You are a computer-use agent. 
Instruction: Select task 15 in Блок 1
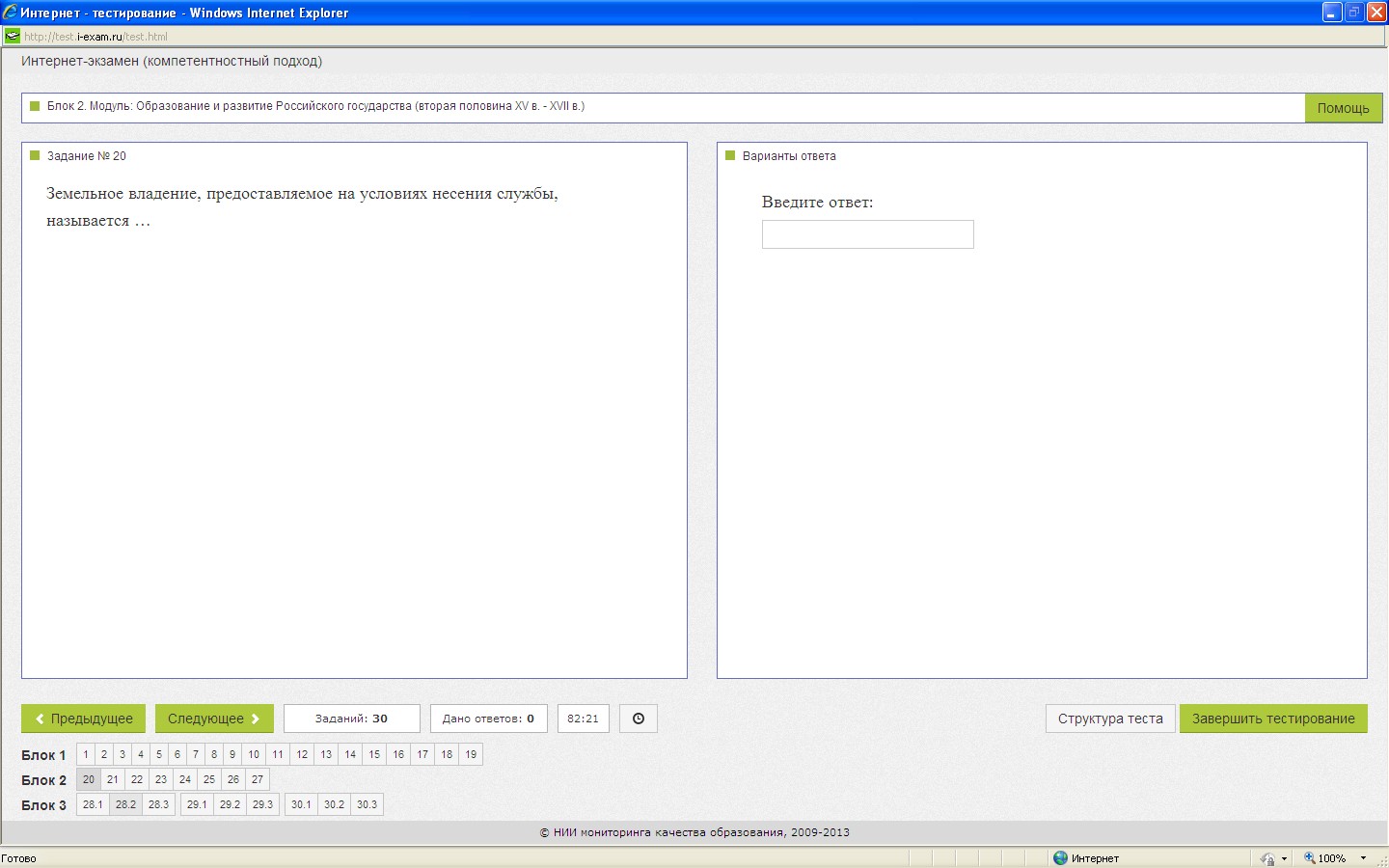tap(374, 754)
